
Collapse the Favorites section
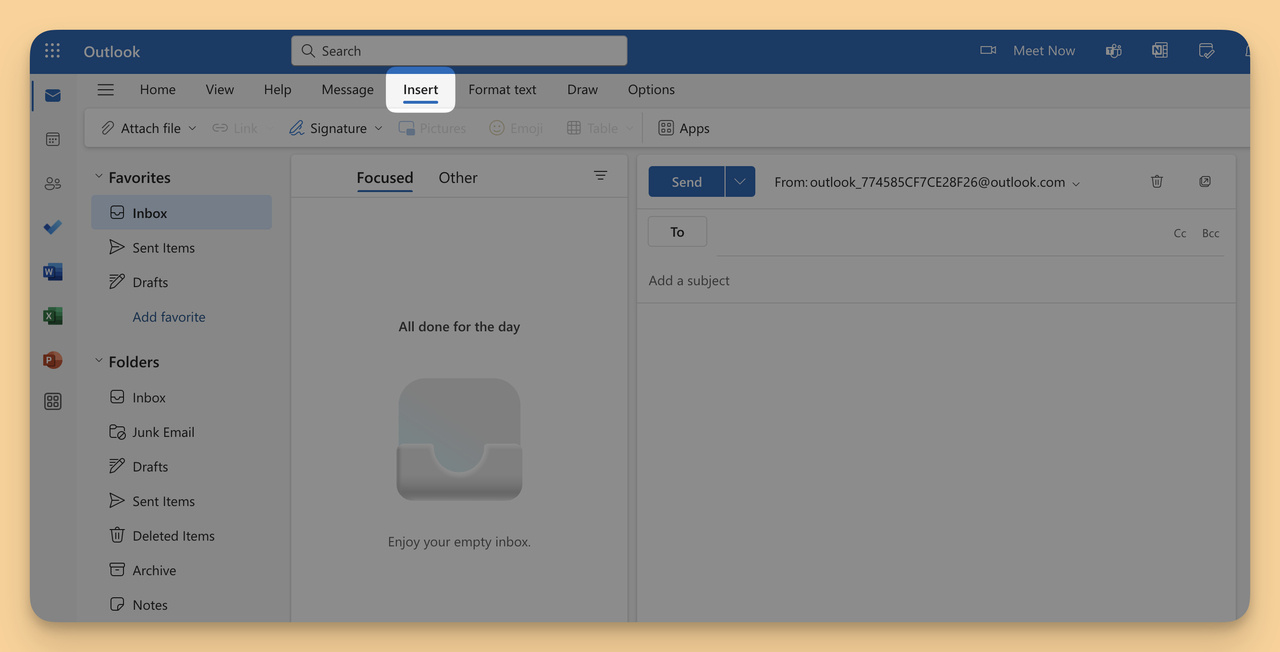click(x=99, y=177)
